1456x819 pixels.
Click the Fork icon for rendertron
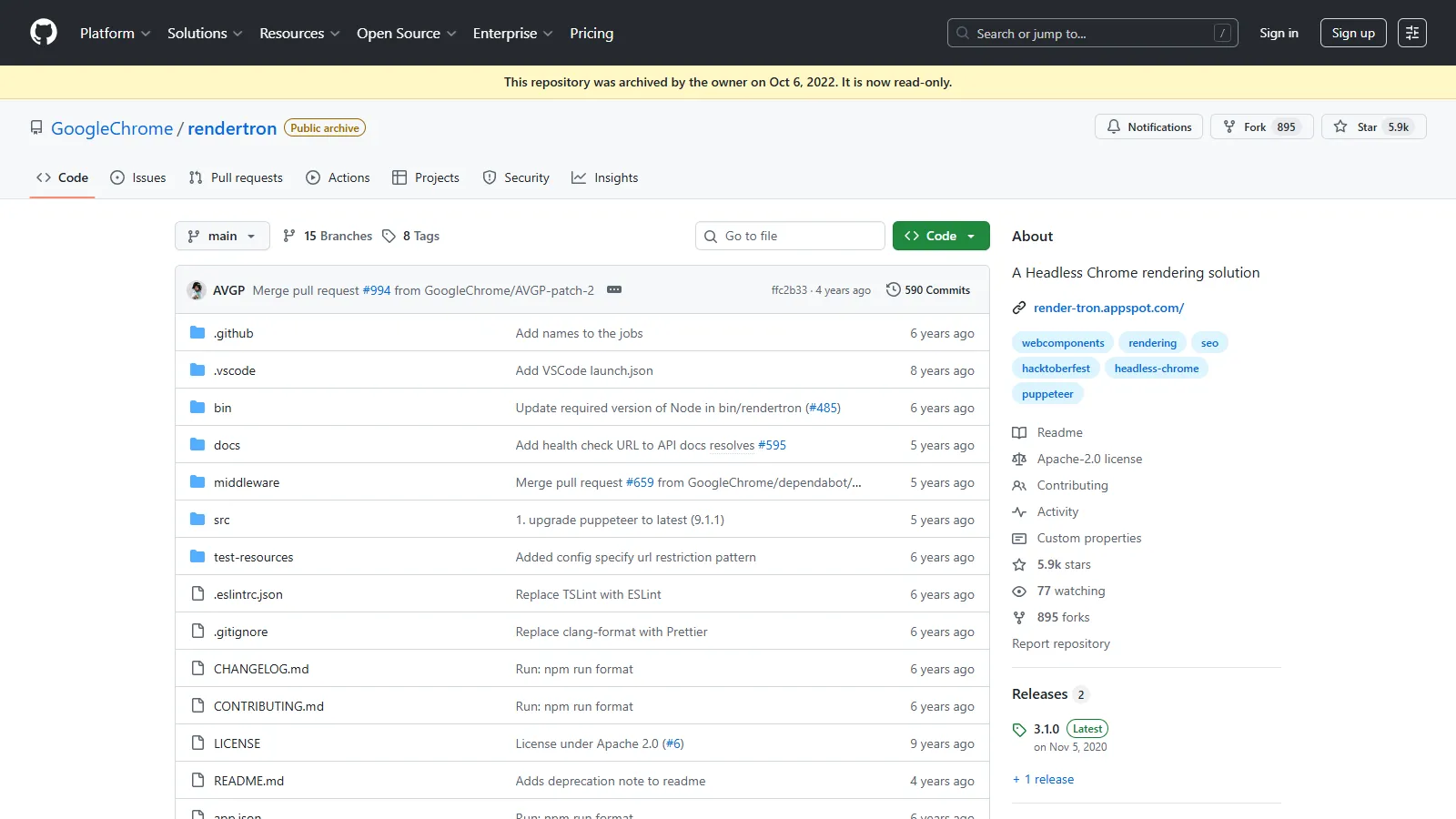[x=1229, y=126]
